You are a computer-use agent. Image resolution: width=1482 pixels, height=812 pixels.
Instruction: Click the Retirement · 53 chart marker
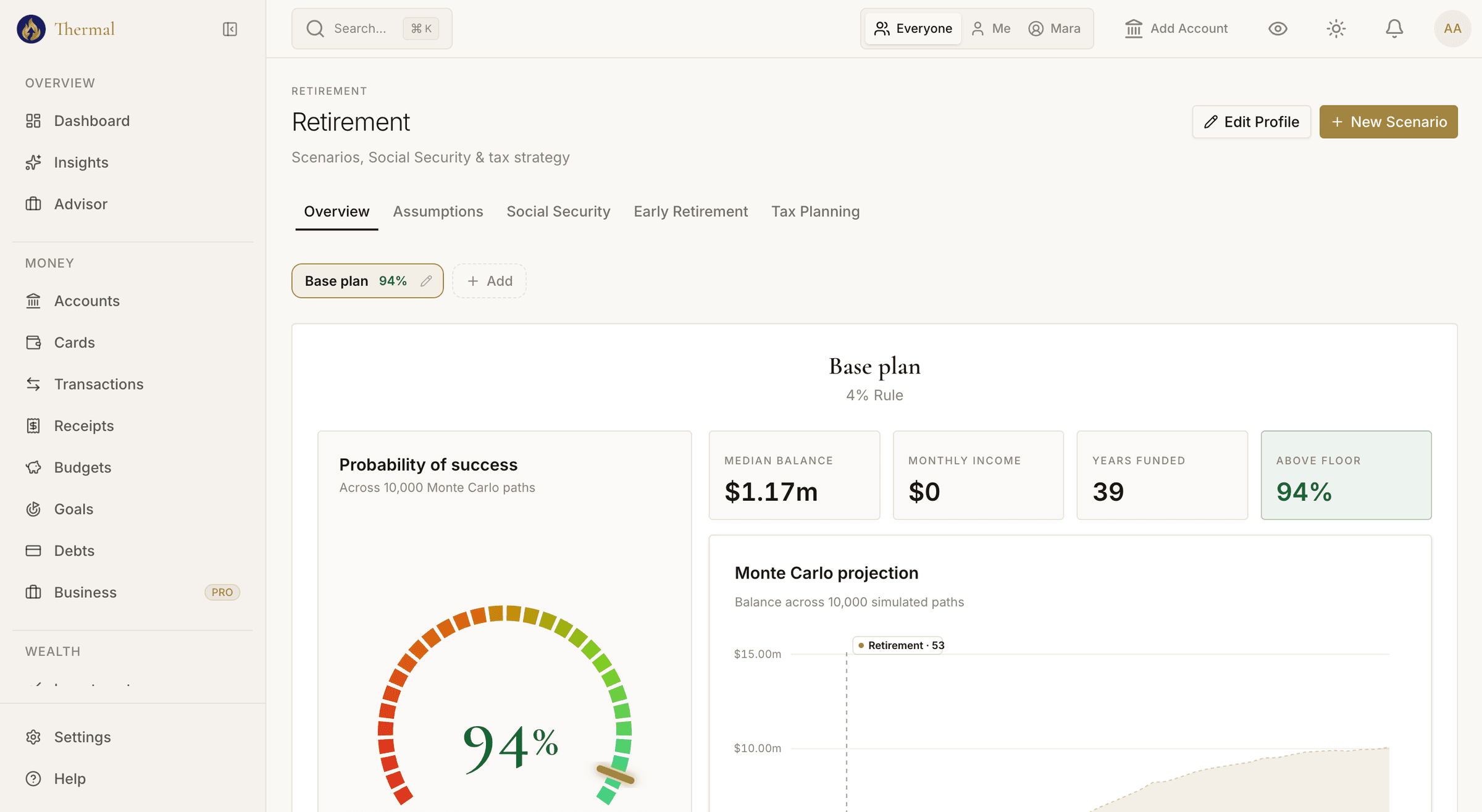(898, 645)
